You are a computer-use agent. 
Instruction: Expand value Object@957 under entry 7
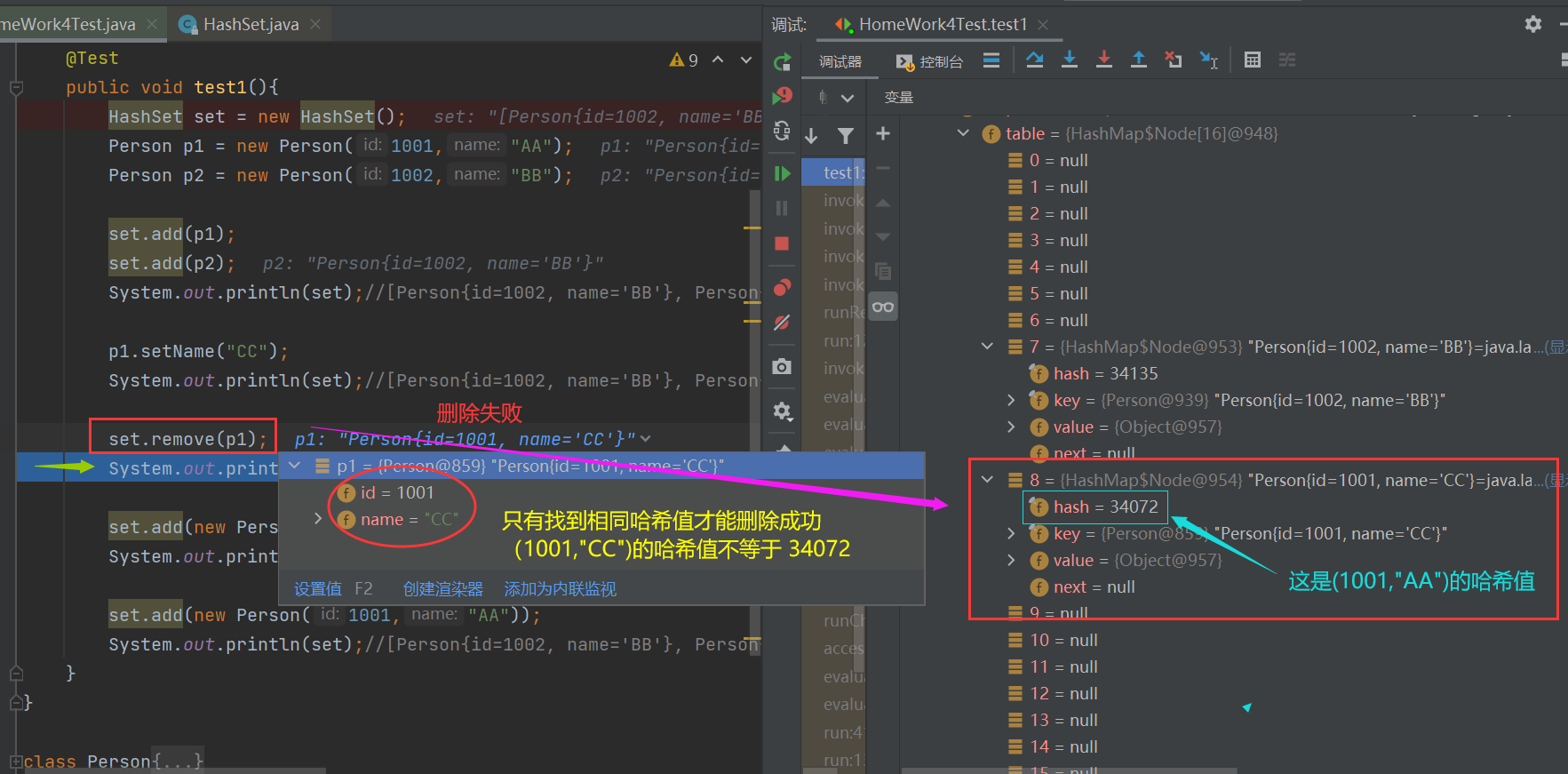tap(1011, 427)
